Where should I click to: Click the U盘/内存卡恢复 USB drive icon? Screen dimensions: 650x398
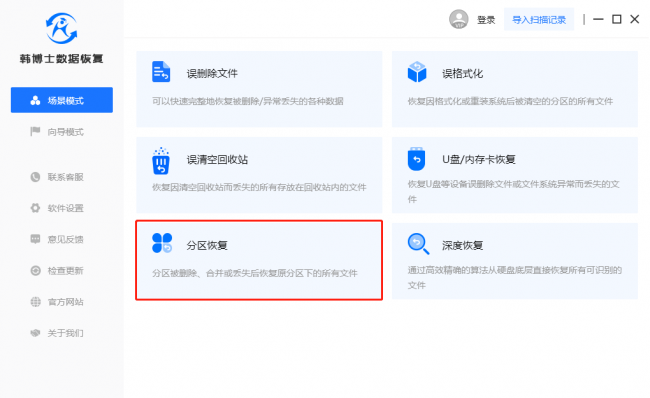pyautogui.click(x=416, y=159)
